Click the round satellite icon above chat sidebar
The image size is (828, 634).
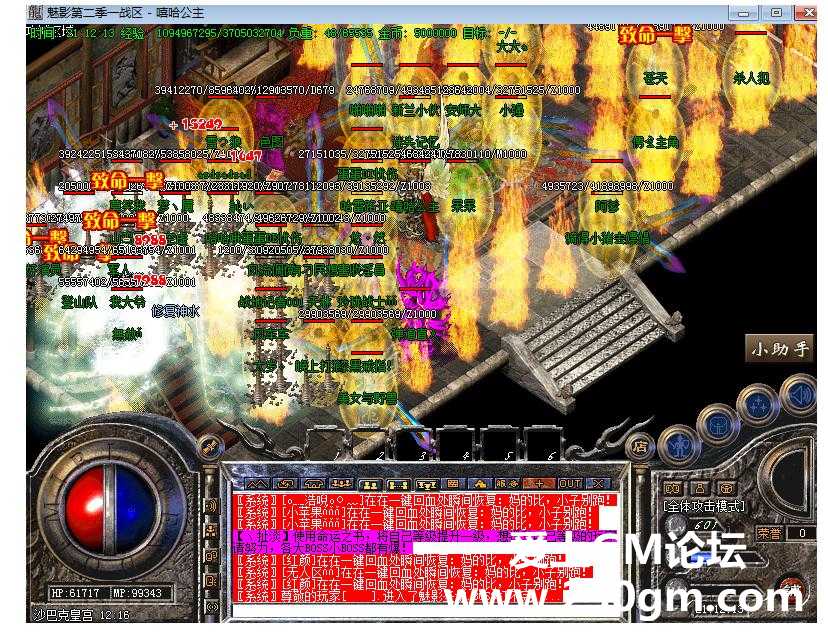coord(209,449)
